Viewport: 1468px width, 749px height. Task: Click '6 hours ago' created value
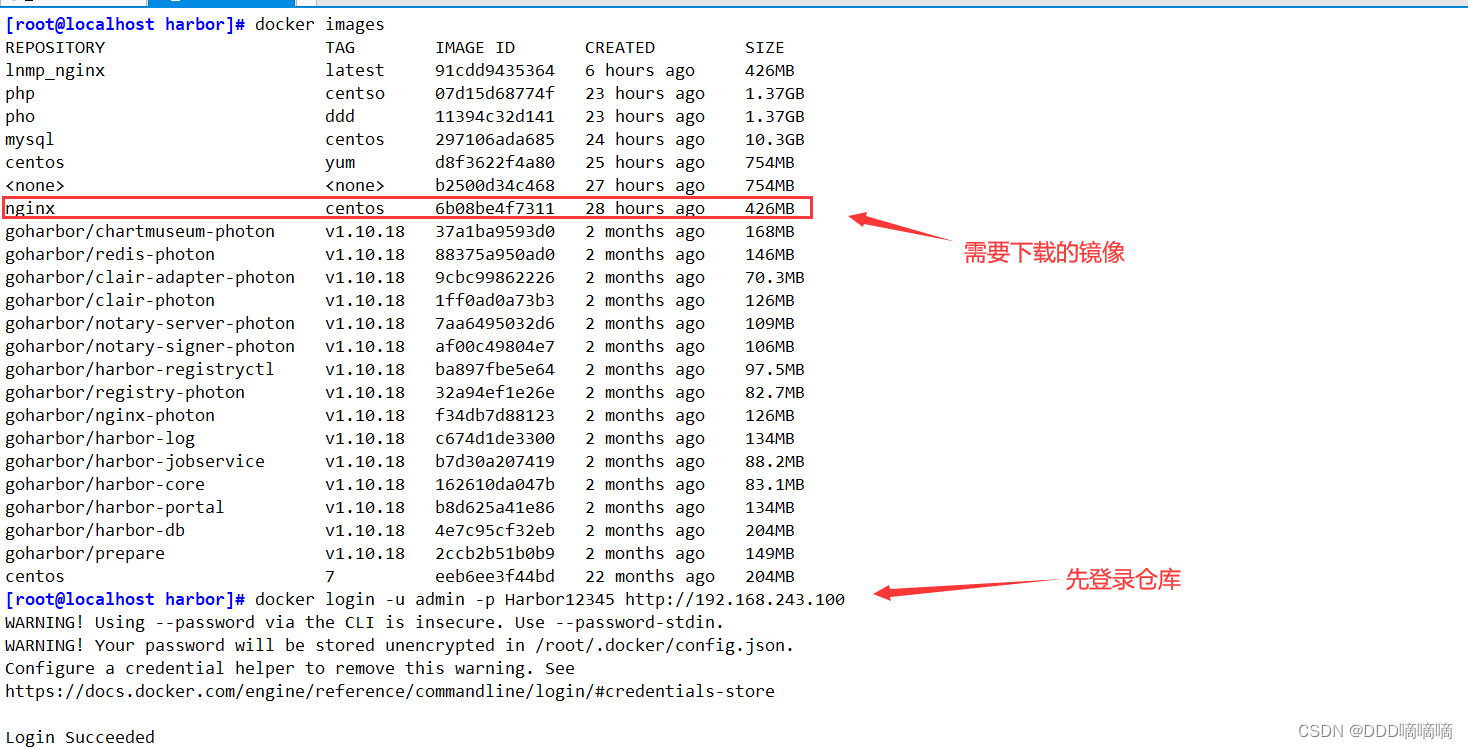pos(640,70)
